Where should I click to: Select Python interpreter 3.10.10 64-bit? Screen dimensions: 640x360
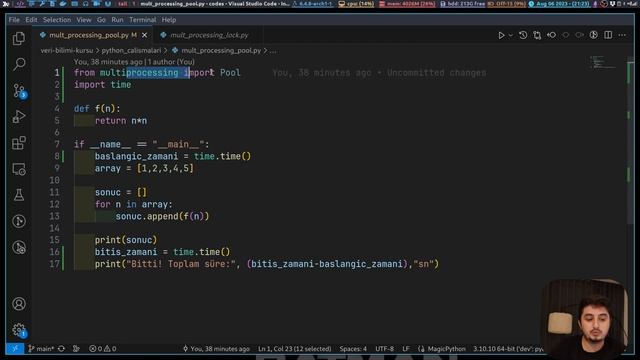click(508, 349)
